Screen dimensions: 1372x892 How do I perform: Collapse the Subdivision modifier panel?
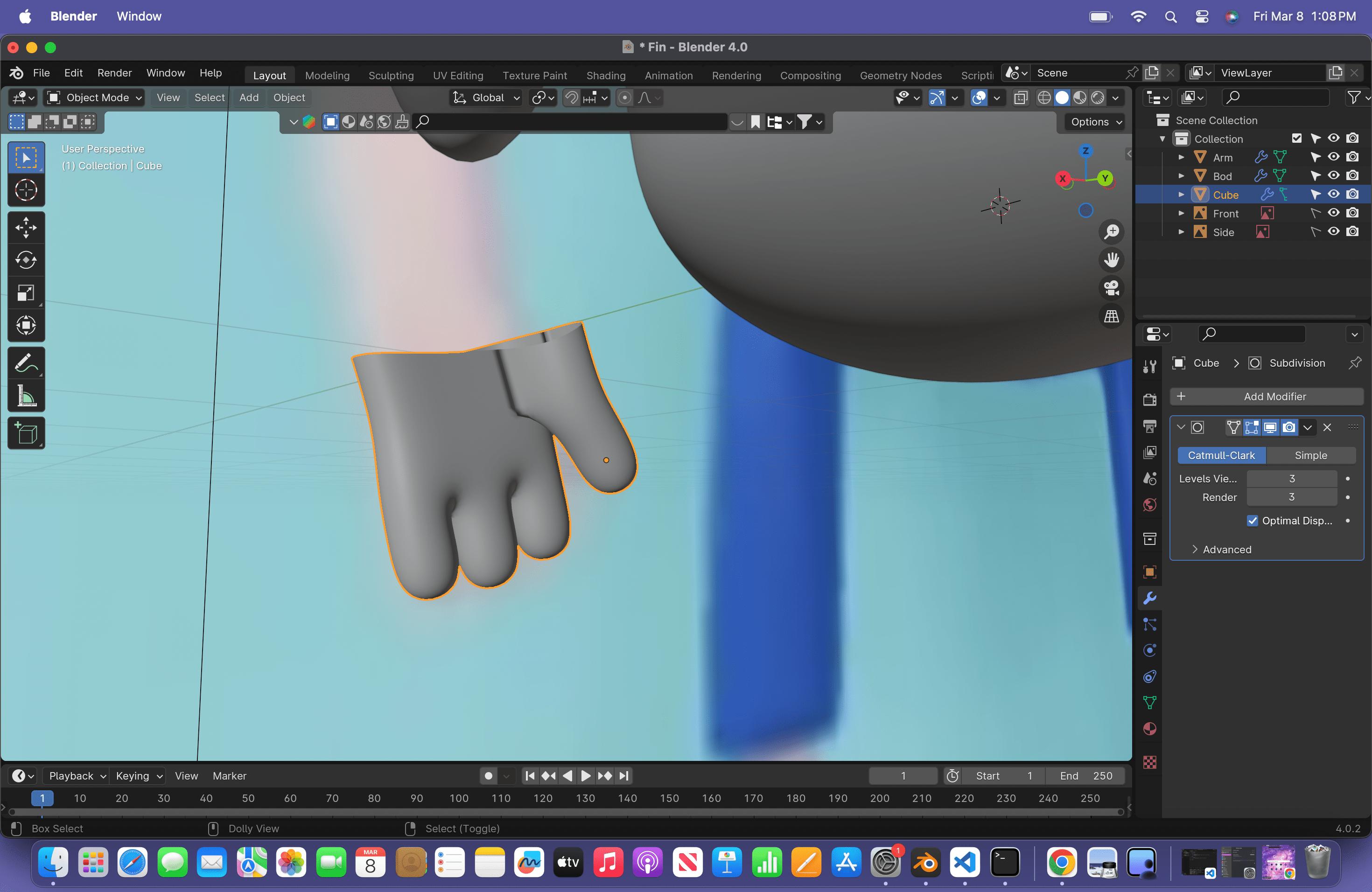[x=1181, y=427]
